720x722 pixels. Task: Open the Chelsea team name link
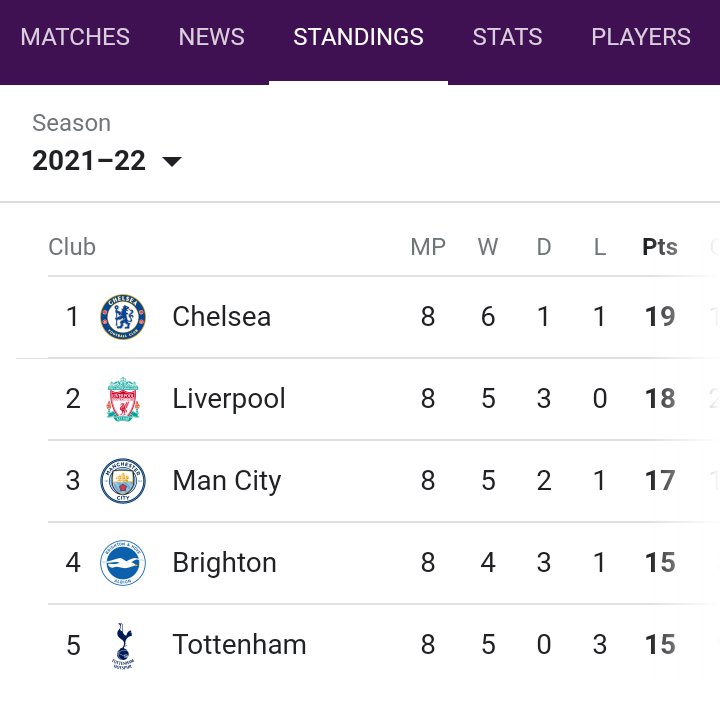(x=221, y=317)
